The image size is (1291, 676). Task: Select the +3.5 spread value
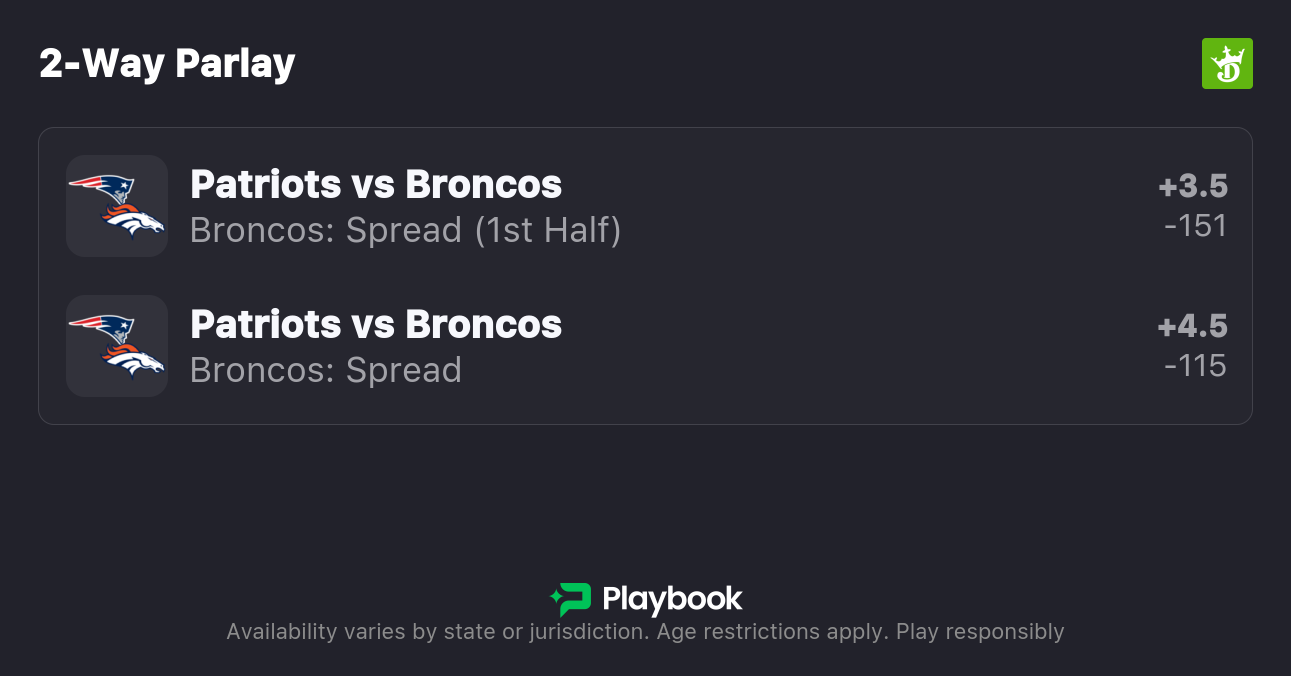1192,186
